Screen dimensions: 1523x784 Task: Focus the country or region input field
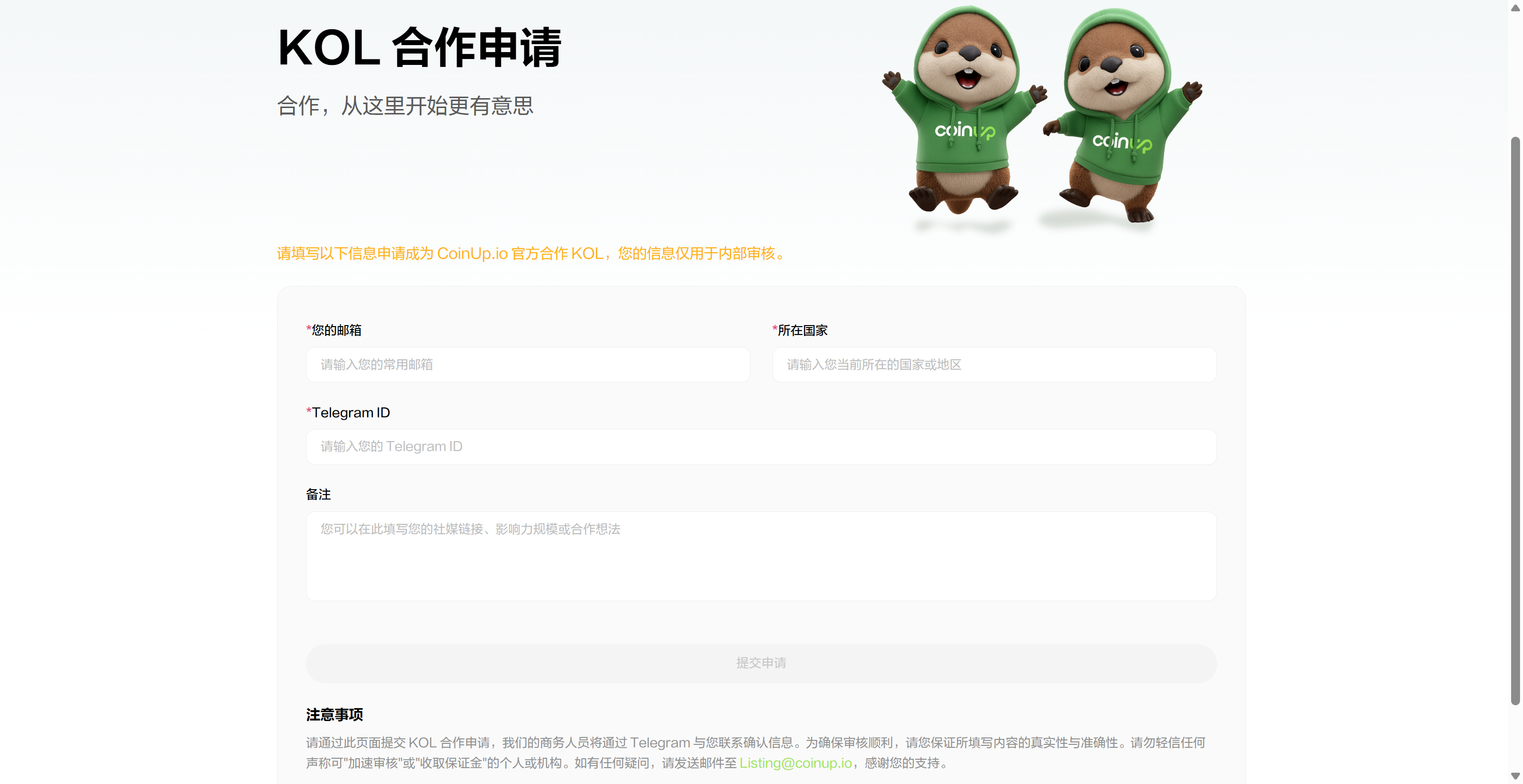[995, 365]
